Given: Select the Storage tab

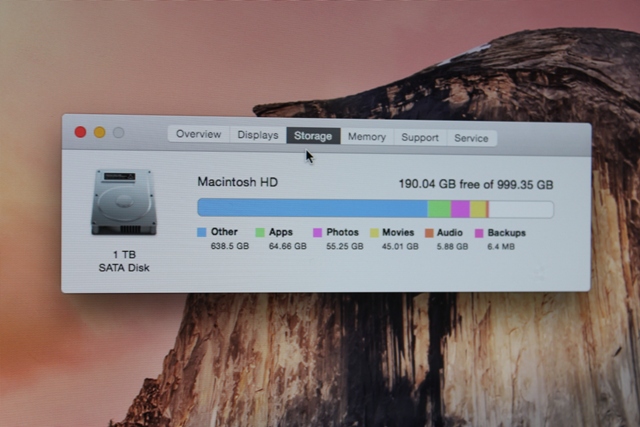Looking at the screenshot, I should tap(313, 136).
